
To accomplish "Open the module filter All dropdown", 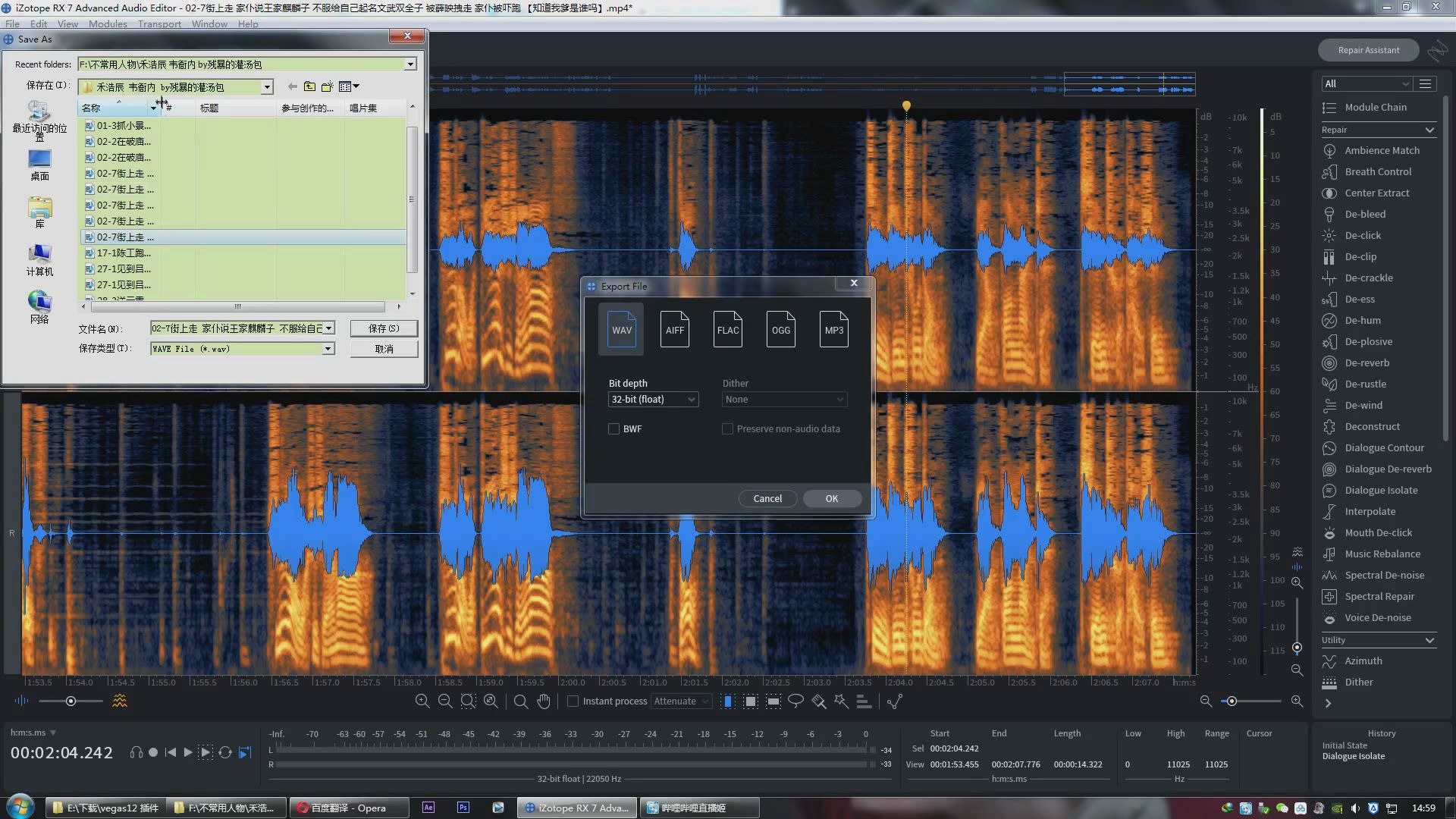I will [1365, 83].
